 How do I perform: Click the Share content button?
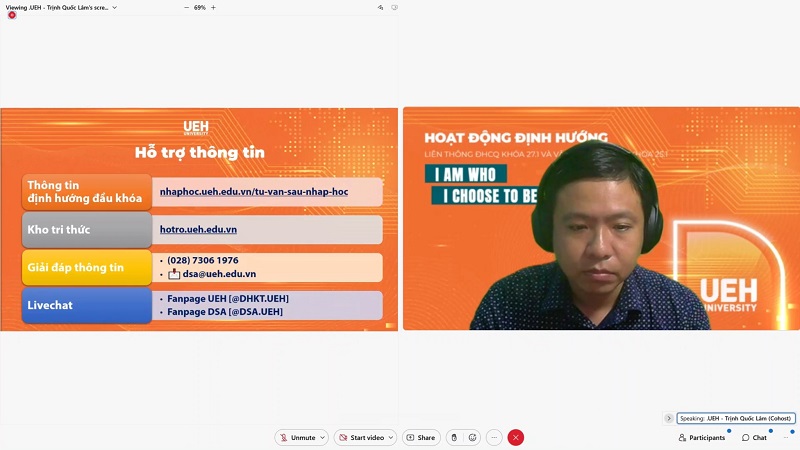point(421,437)
